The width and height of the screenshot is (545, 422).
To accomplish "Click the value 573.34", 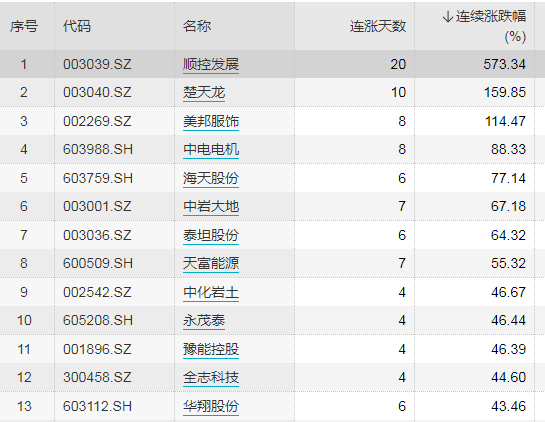I will click(x=505, y=64).
